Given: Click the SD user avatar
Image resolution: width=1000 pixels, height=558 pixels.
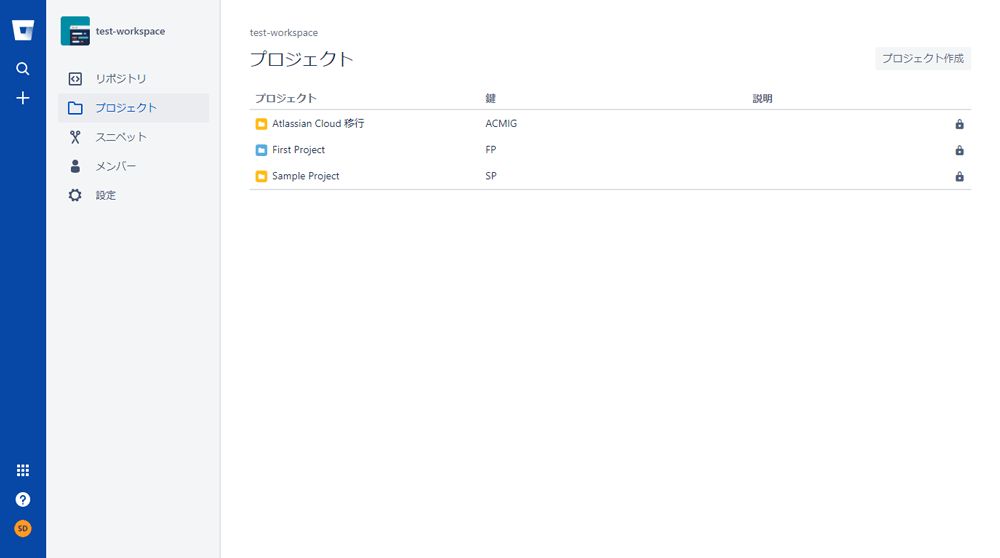Looking at the screenshot, I should pyautogui.click(x=23, y=528).
